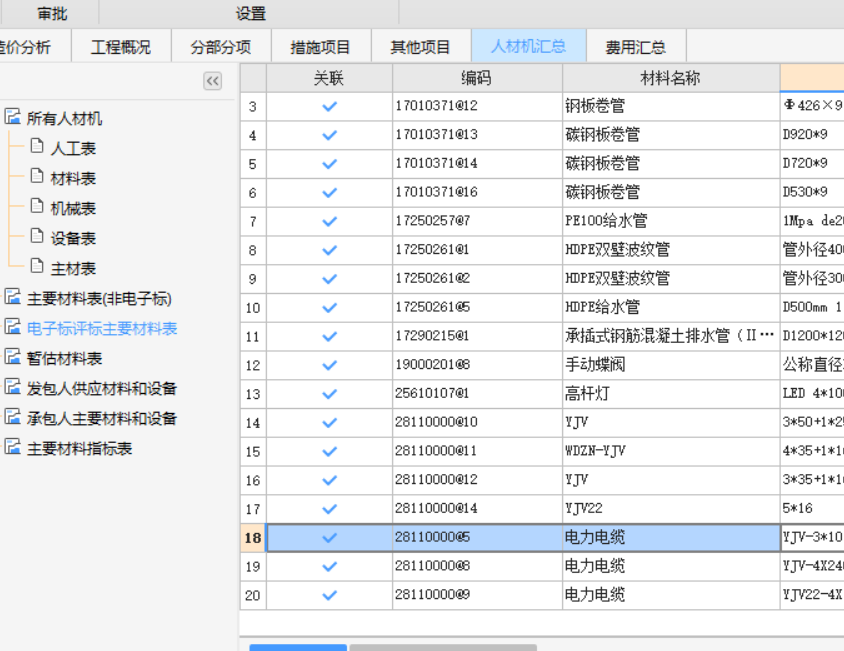Switch to the 分部分项 tab
Image resolution: width=844 pixels, height=651 pixels.
221,47
